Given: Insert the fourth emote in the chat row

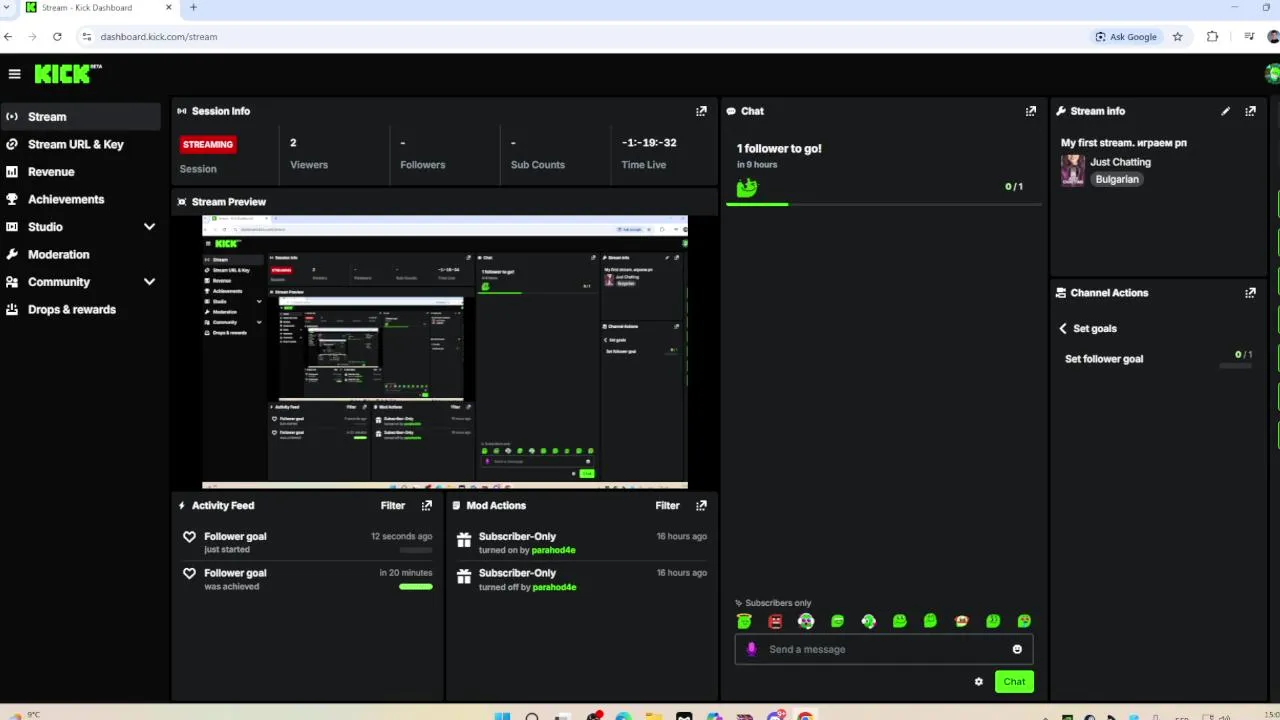Looking at the screenshot, I should 837,621.
